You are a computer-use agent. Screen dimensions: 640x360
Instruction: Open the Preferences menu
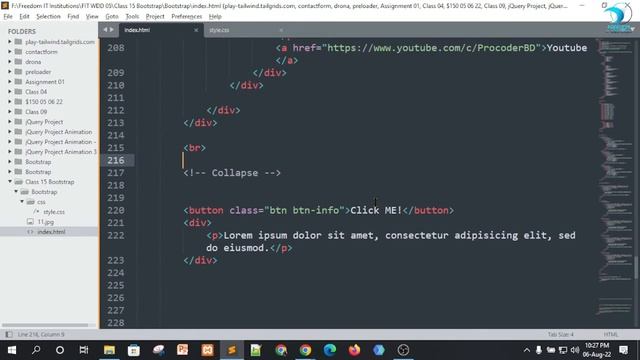pos(187,16)
